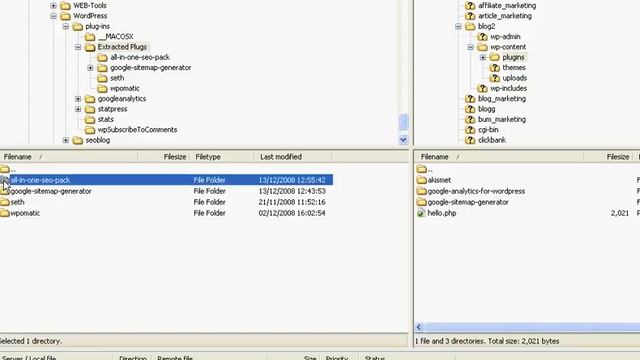This screenshot has height=360, width=640.
Task: Click the affiliate_marketing unknown-folder icon
Action: click(x=470, y=6)
